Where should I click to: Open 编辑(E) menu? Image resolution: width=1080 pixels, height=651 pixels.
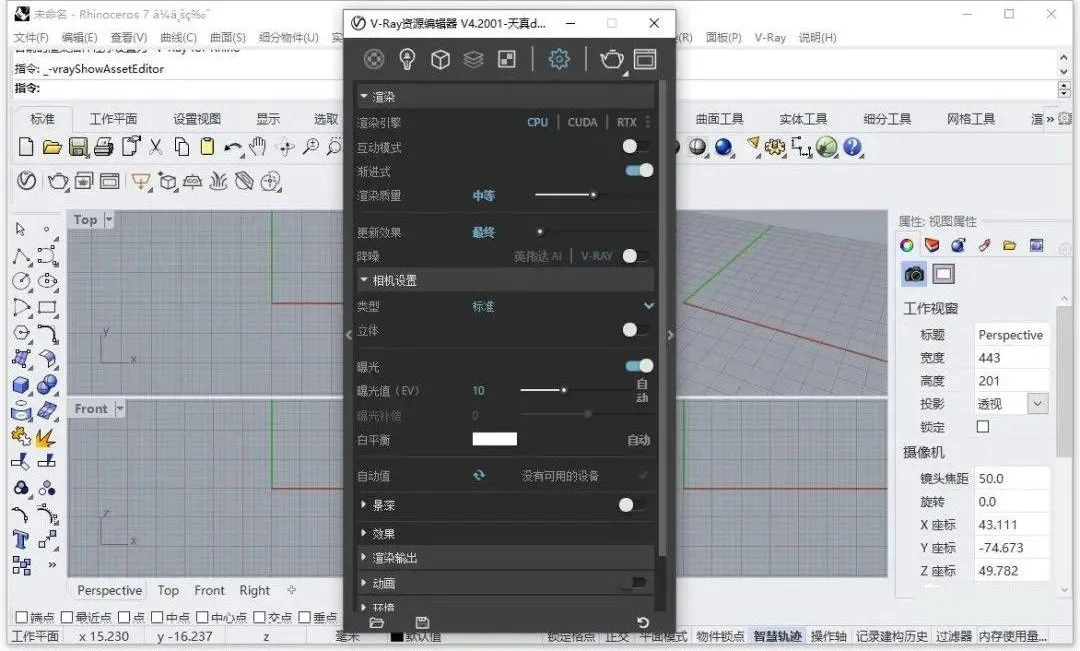click(79, 37)
